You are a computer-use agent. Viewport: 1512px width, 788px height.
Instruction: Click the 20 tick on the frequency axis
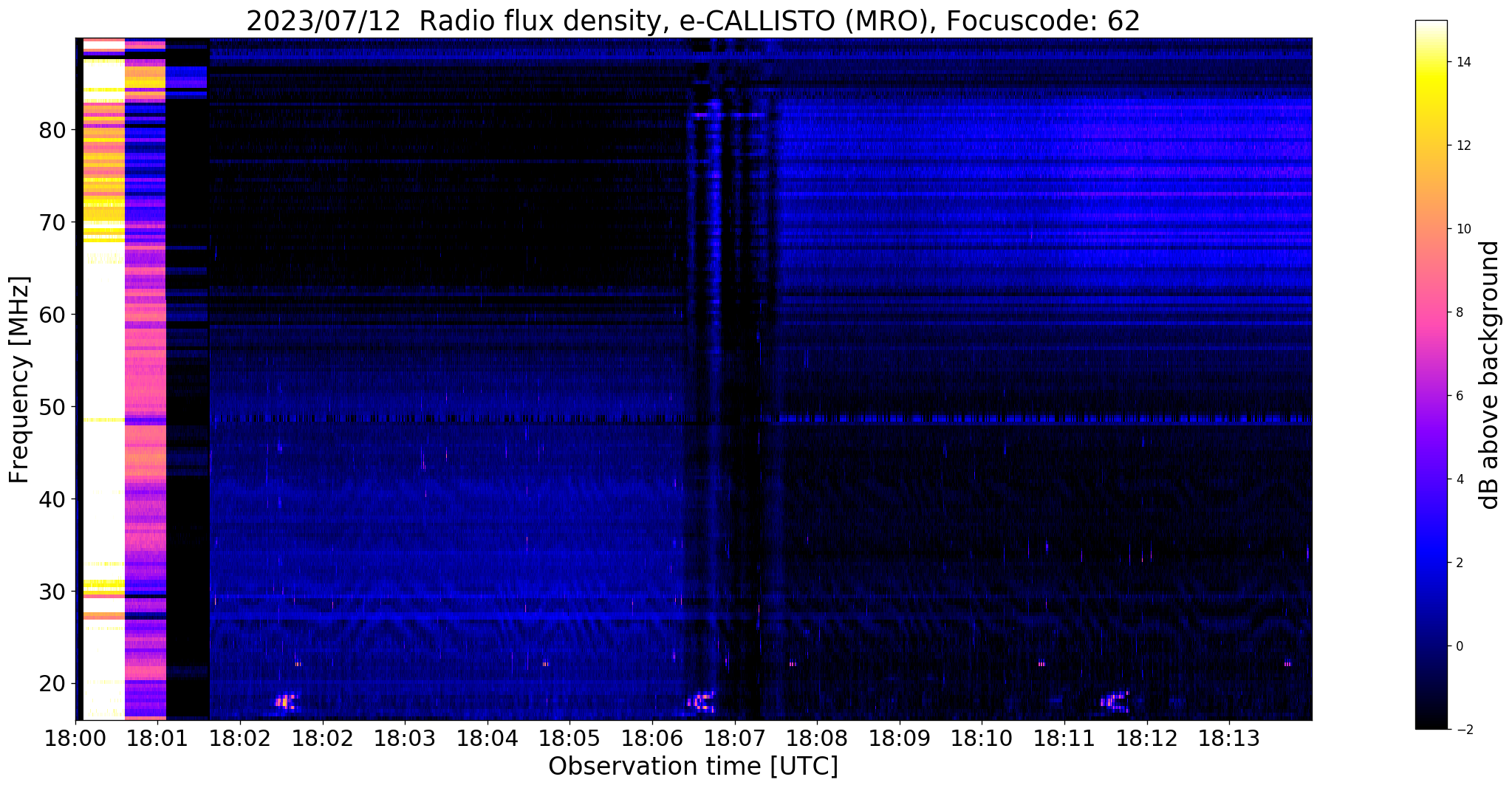[x=53, y=684]
